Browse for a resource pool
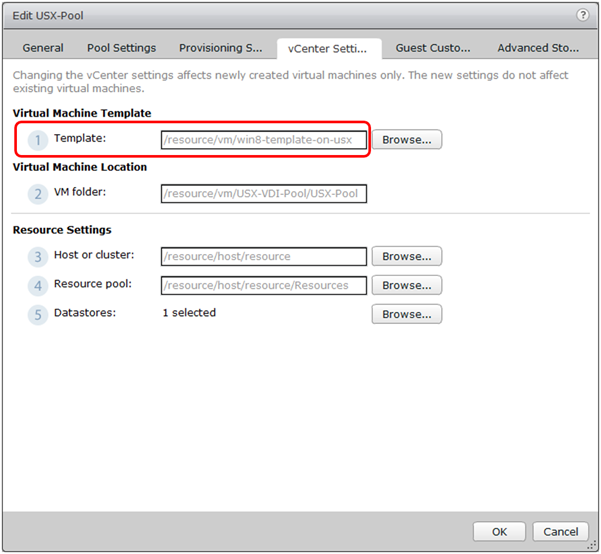 point(406,285)
